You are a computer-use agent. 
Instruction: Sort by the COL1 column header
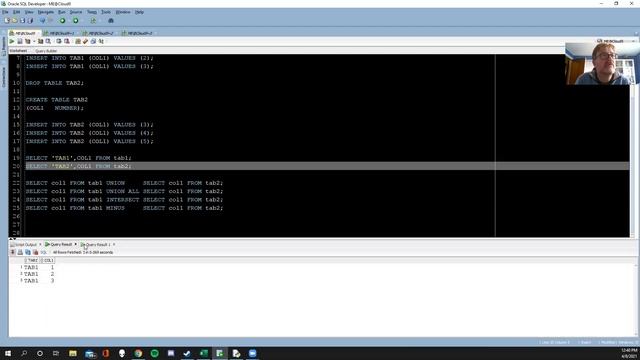47,260
